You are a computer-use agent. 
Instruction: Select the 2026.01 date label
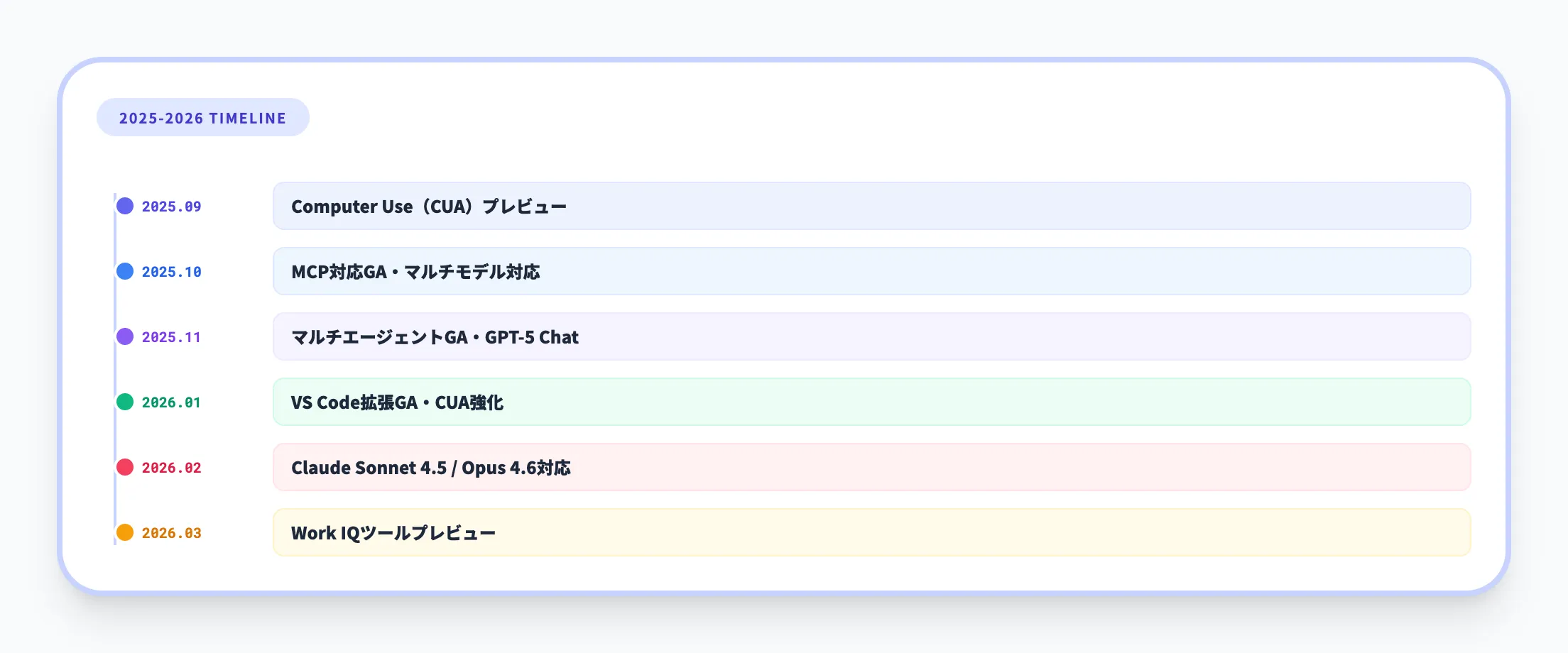[x=171, y=402]
